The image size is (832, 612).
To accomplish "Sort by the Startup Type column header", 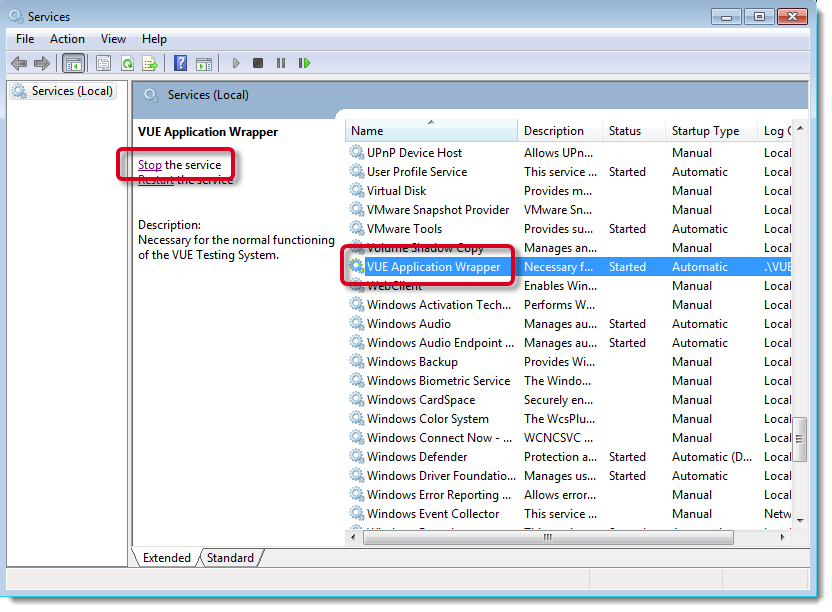I will (x=711, y=131).
